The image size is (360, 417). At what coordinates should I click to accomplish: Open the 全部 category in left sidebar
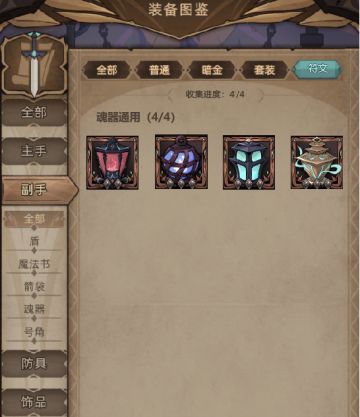click(x=34, y=112)
